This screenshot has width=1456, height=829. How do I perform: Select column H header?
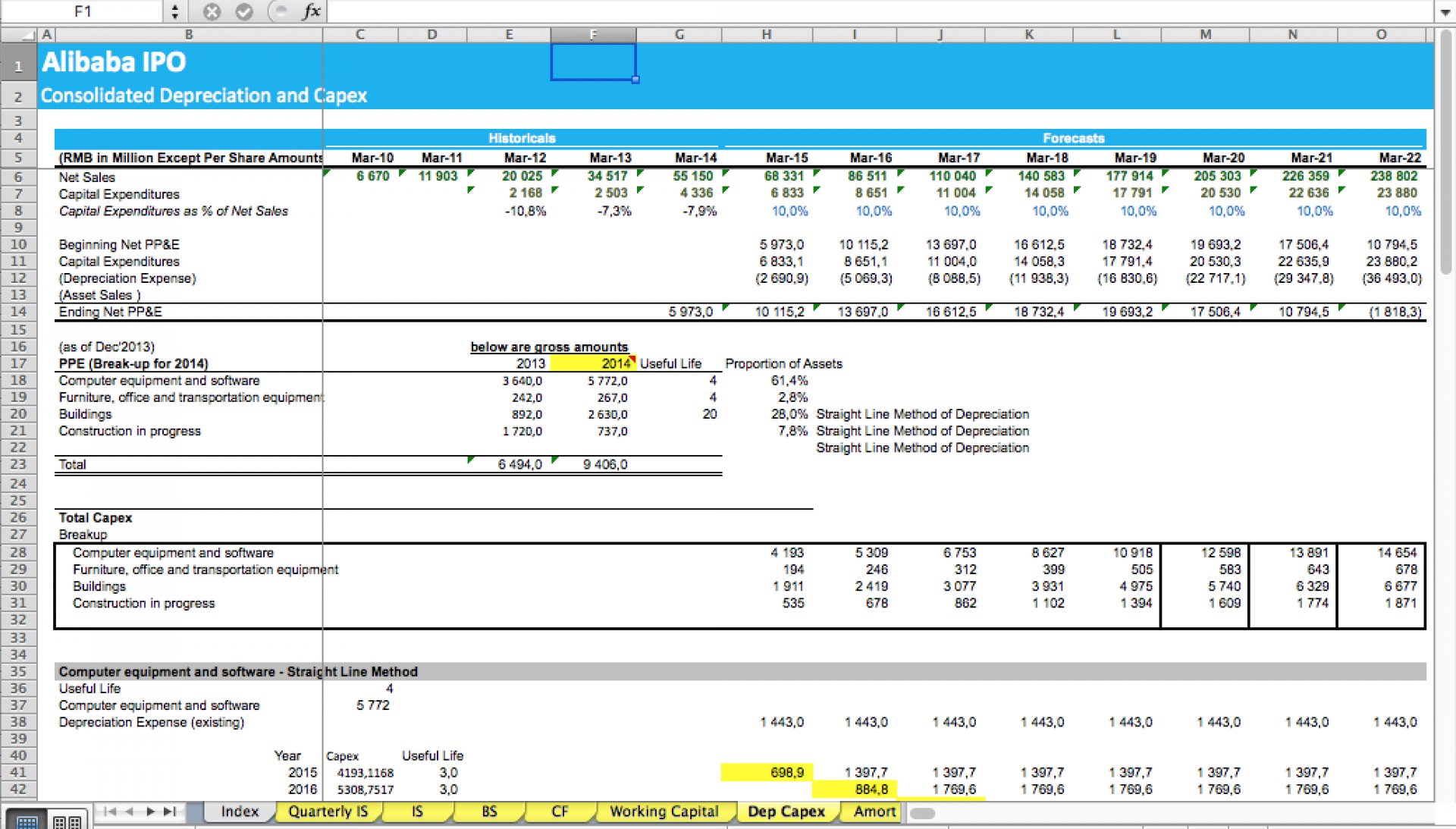pos(767,35)
